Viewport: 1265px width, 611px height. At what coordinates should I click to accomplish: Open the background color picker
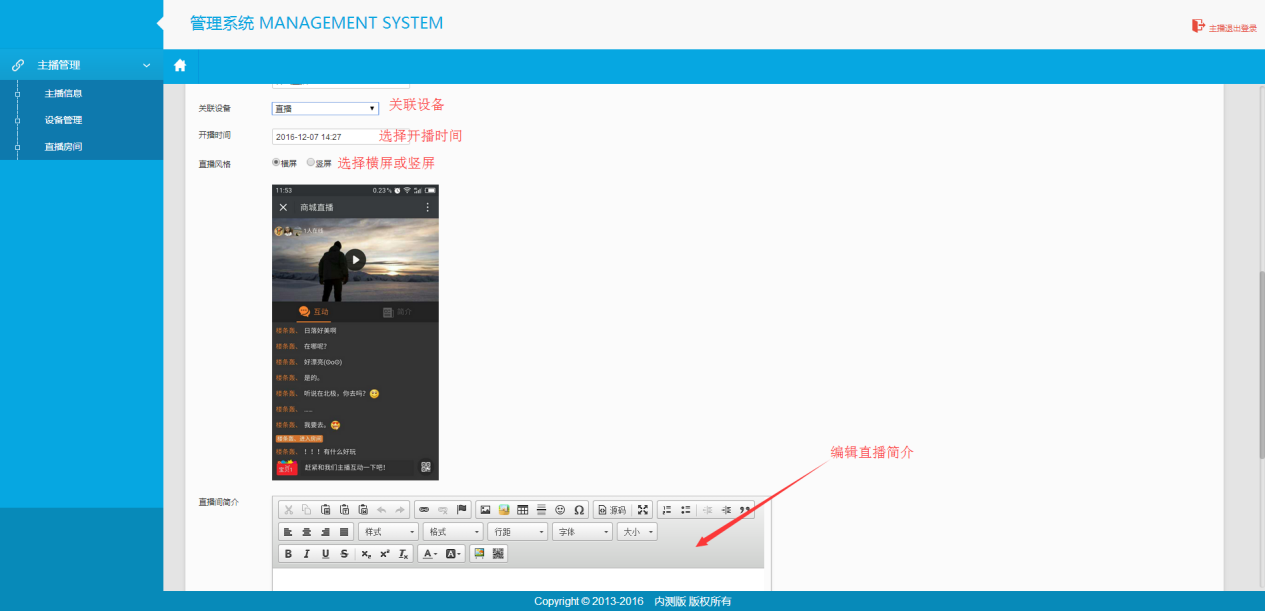[x=453, y=554]
